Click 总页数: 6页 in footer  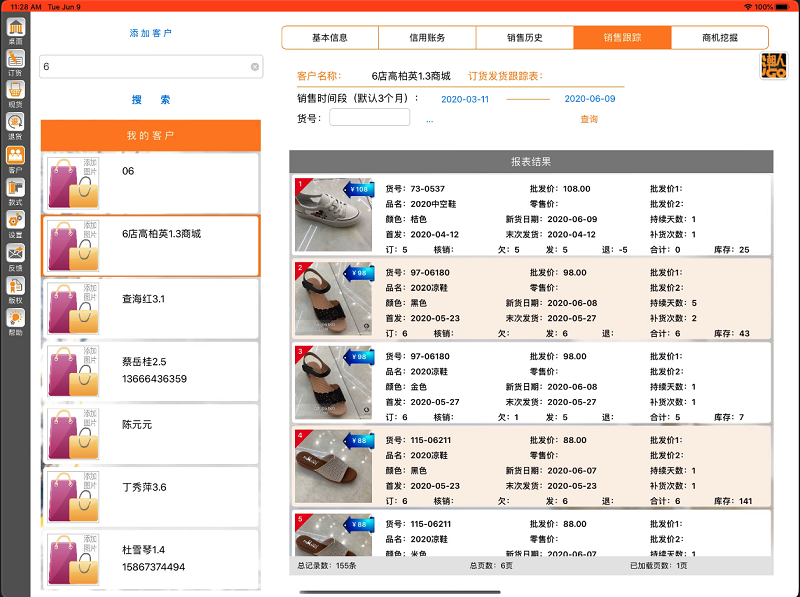491,566
